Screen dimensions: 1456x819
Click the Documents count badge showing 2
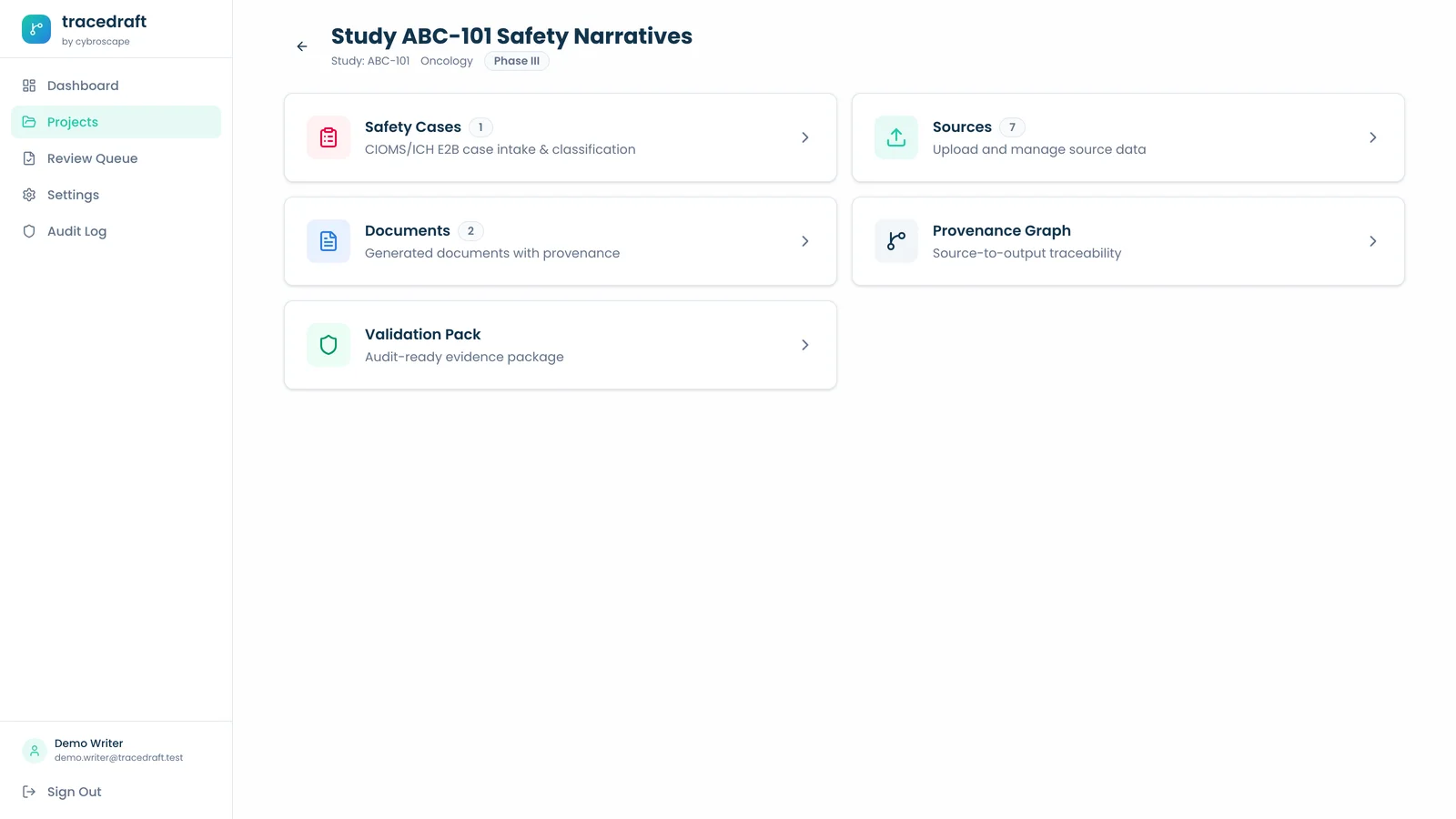pos(470,231)
